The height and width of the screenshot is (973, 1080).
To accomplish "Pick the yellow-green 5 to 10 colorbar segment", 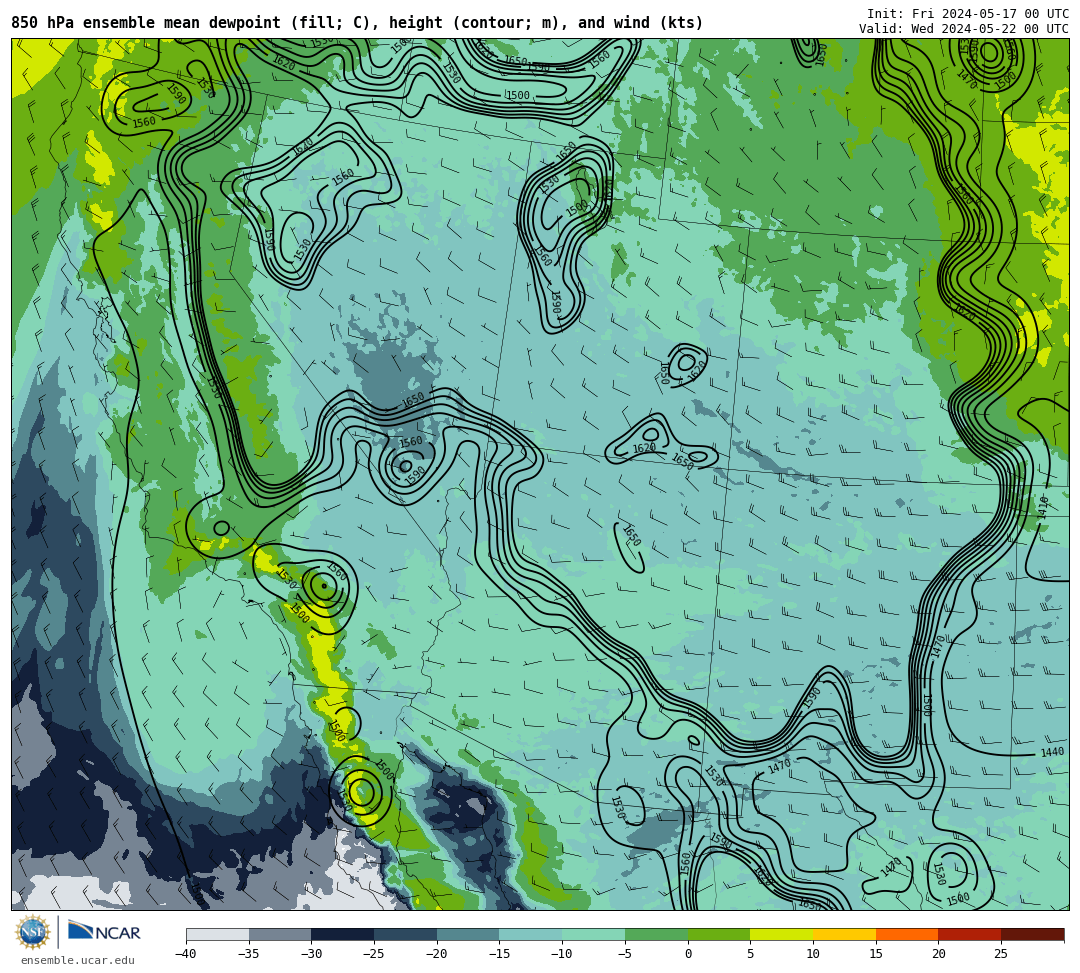I will point(782,934).
